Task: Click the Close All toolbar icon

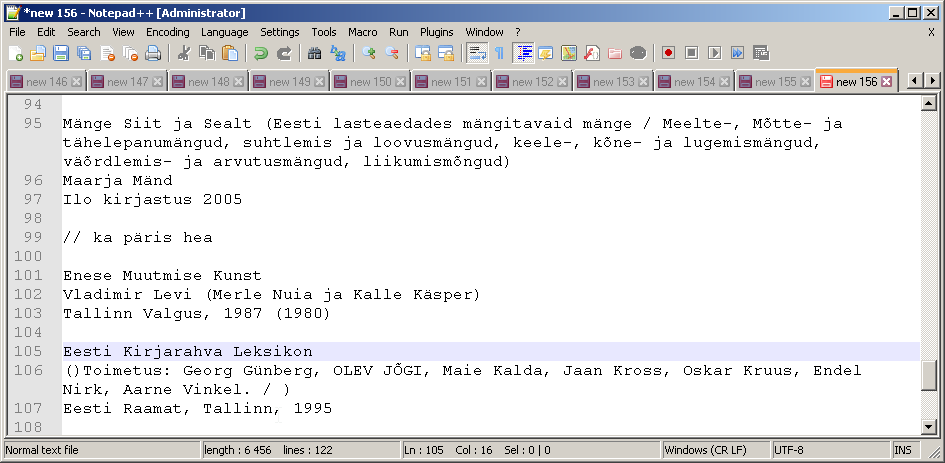Action: [130, 53]
